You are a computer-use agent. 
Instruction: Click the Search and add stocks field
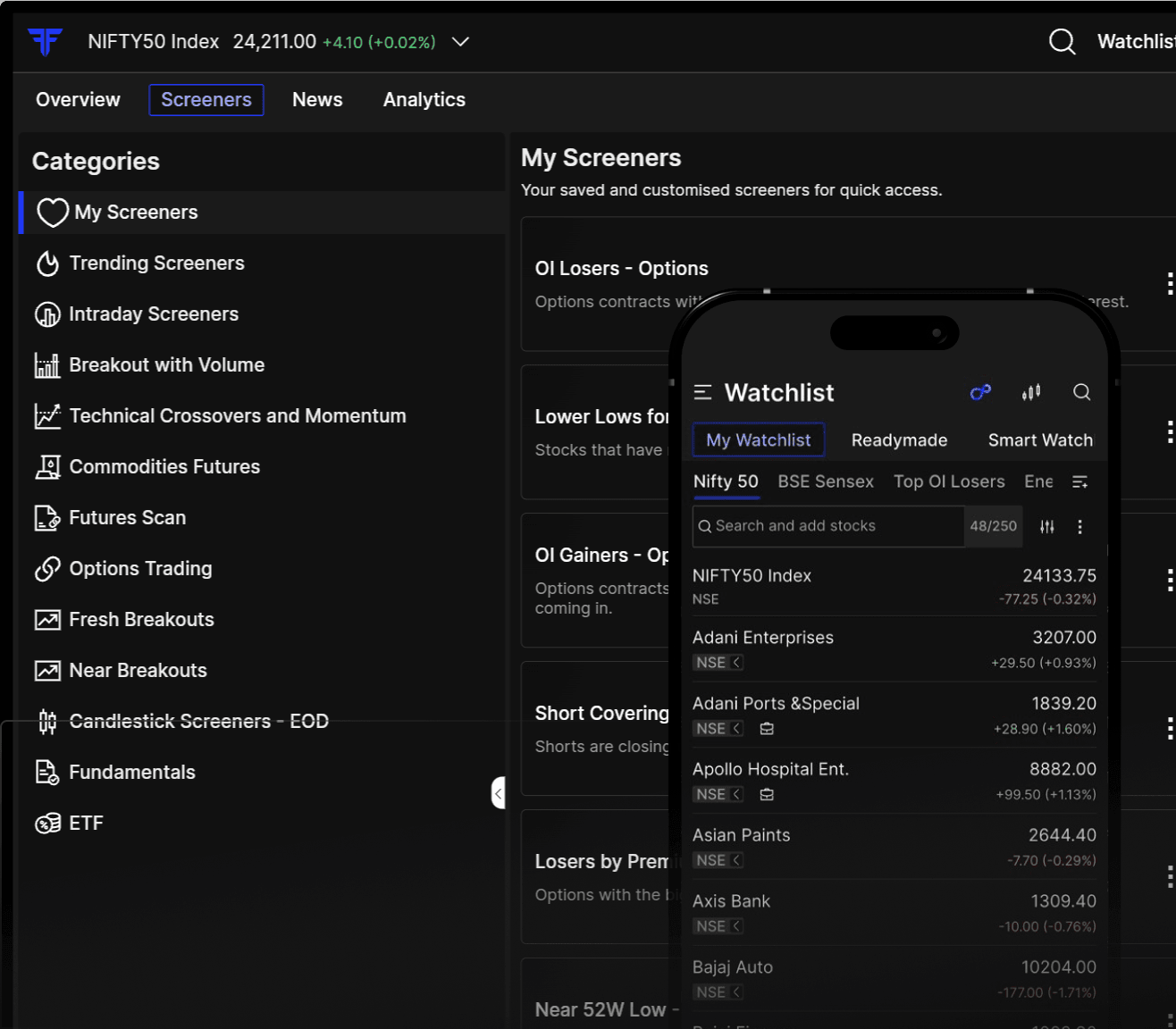tap(827, 527)
